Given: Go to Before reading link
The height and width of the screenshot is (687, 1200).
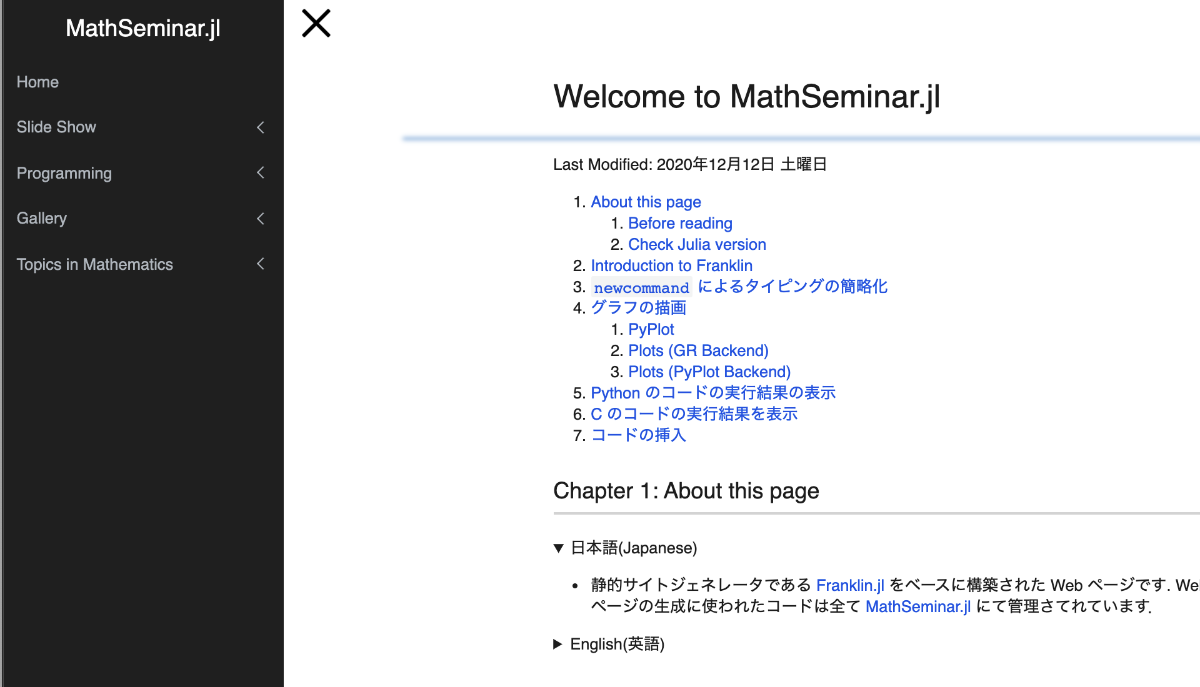Looking at the screenshot, I should [x=680, y=223].
